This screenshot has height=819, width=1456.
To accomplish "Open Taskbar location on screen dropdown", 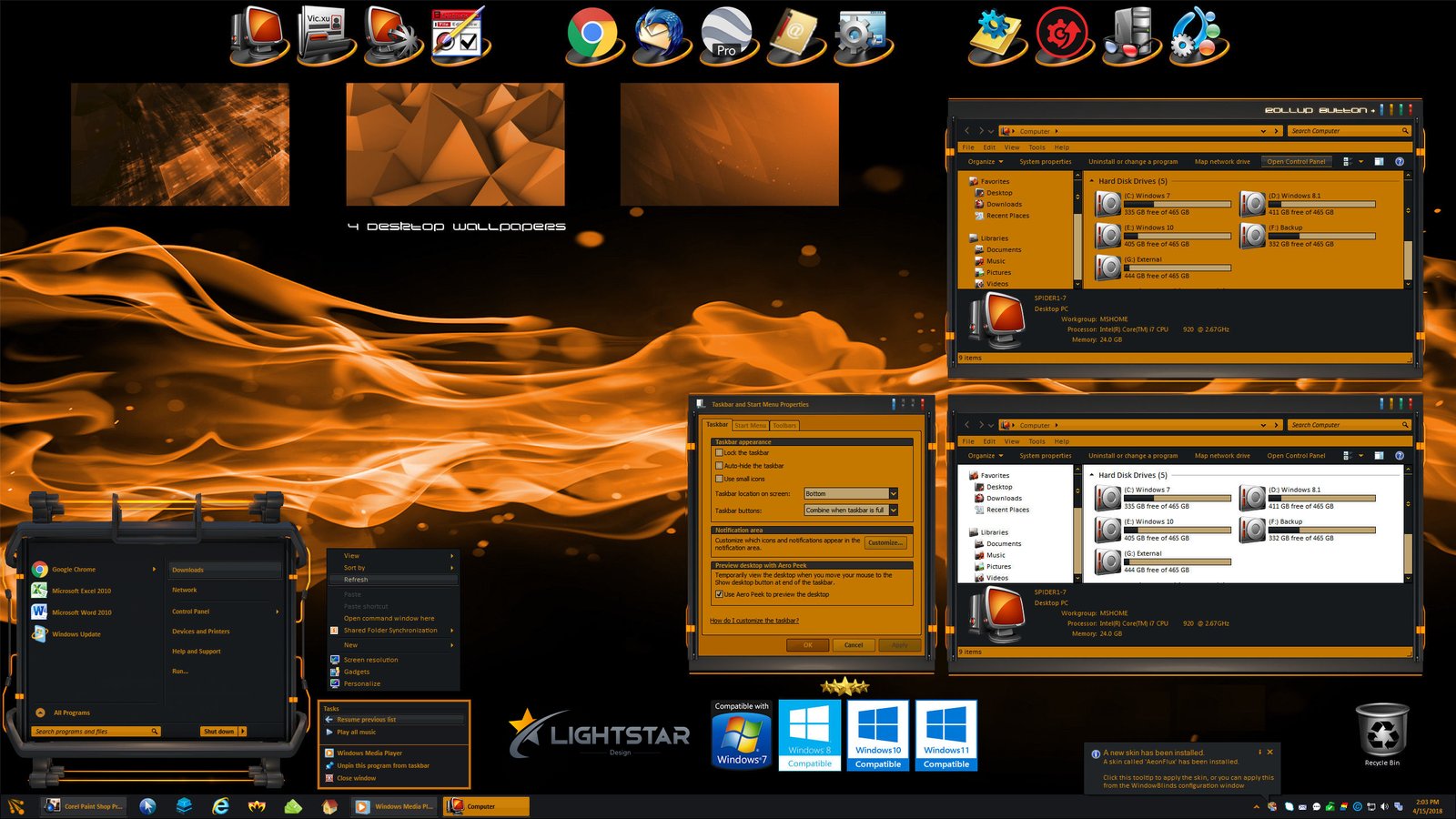I will coord(851,493).
